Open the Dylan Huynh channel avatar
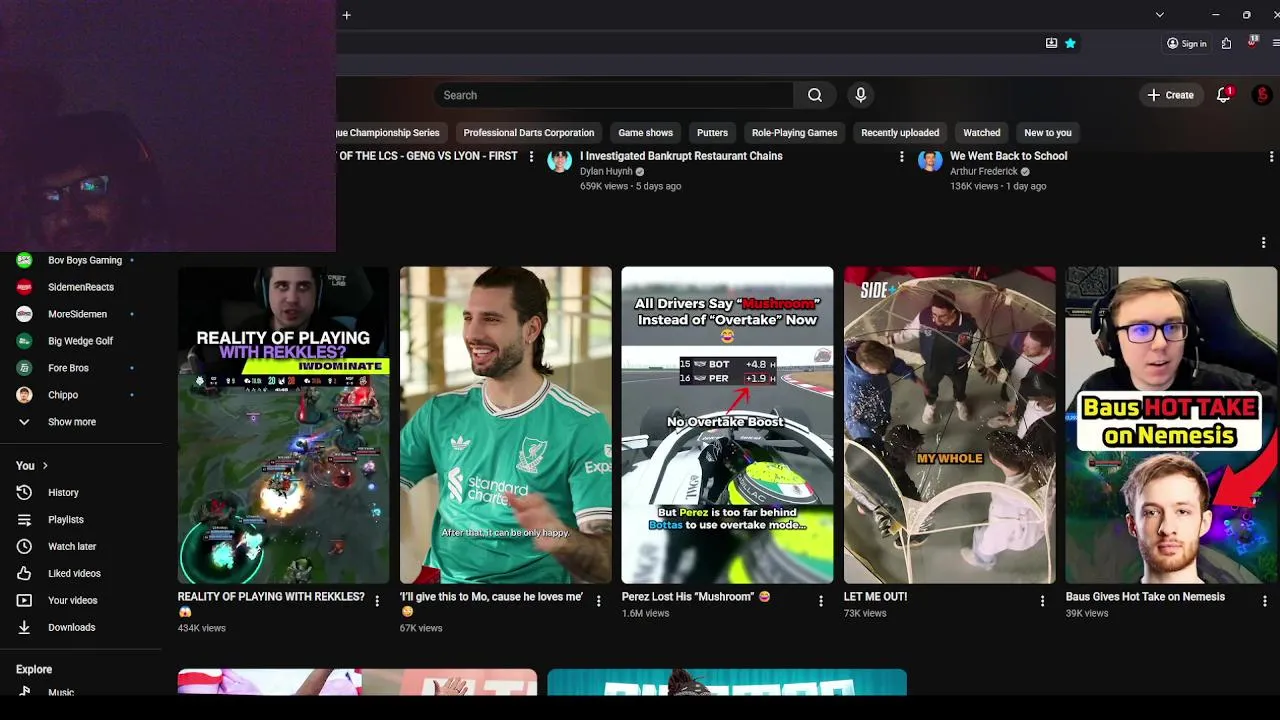1280x720 pixels. (559, 160)
